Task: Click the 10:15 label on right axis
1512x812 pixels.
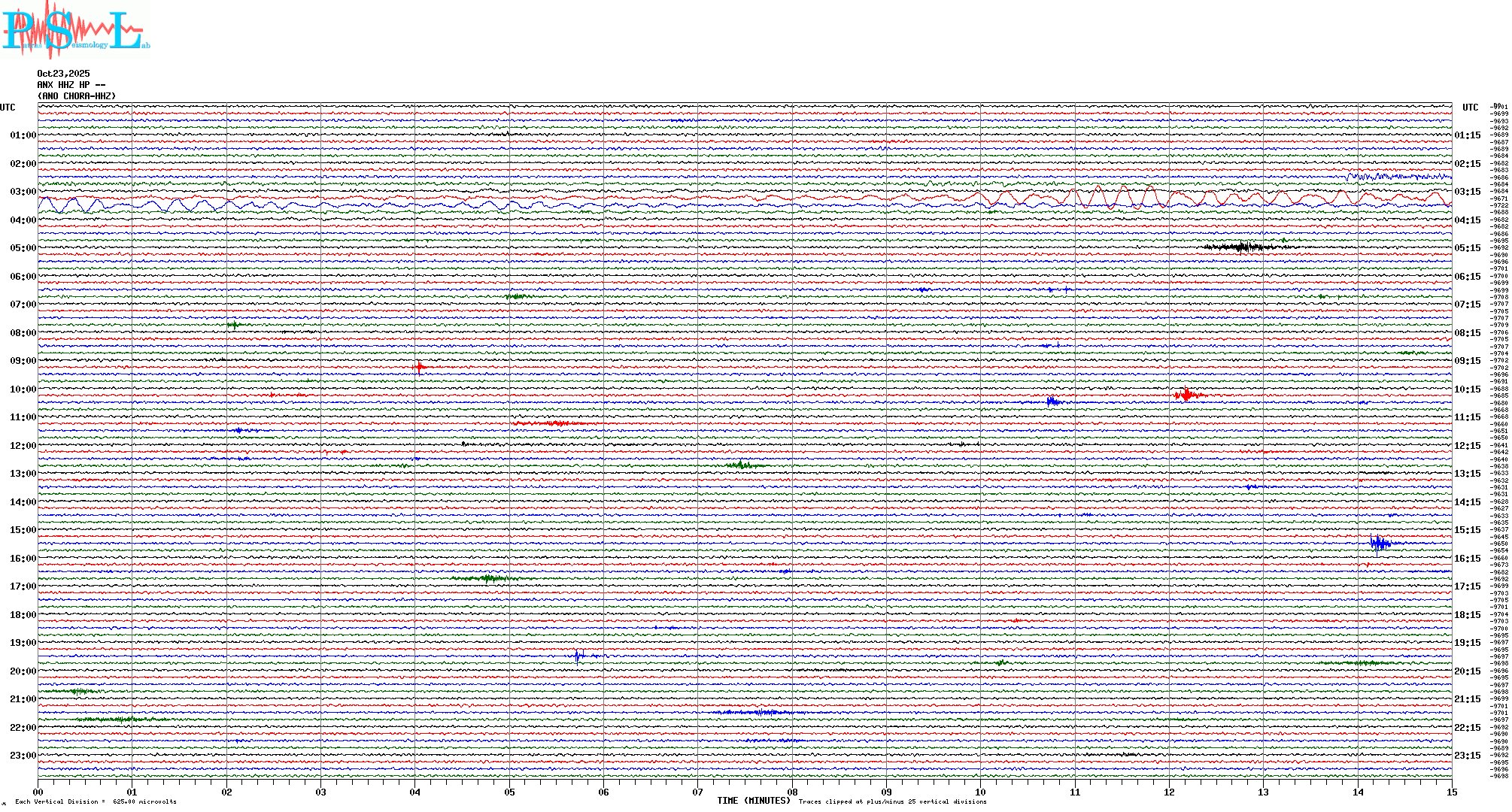Action: tap(1468, 389)
